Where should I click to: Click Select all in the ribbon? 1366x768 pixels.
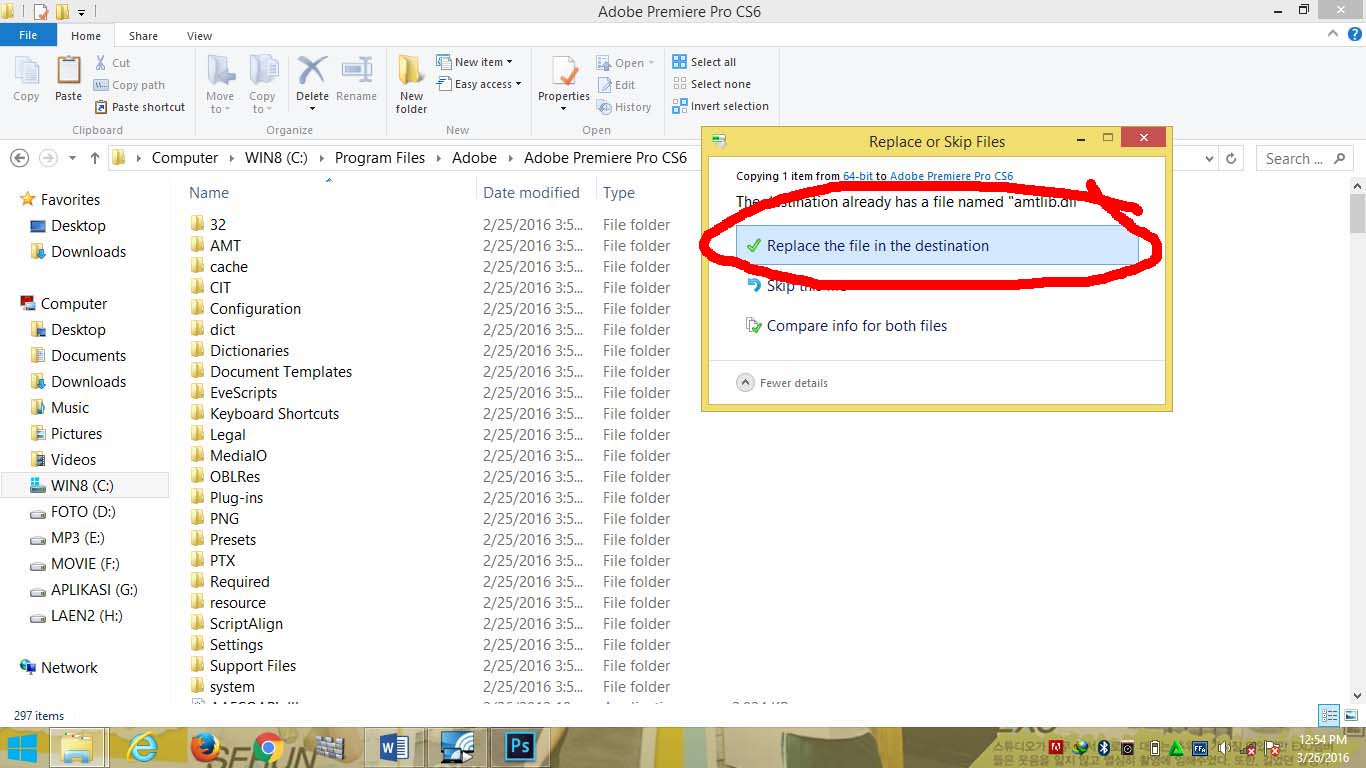pyautogui.click(x=705, y=62)
